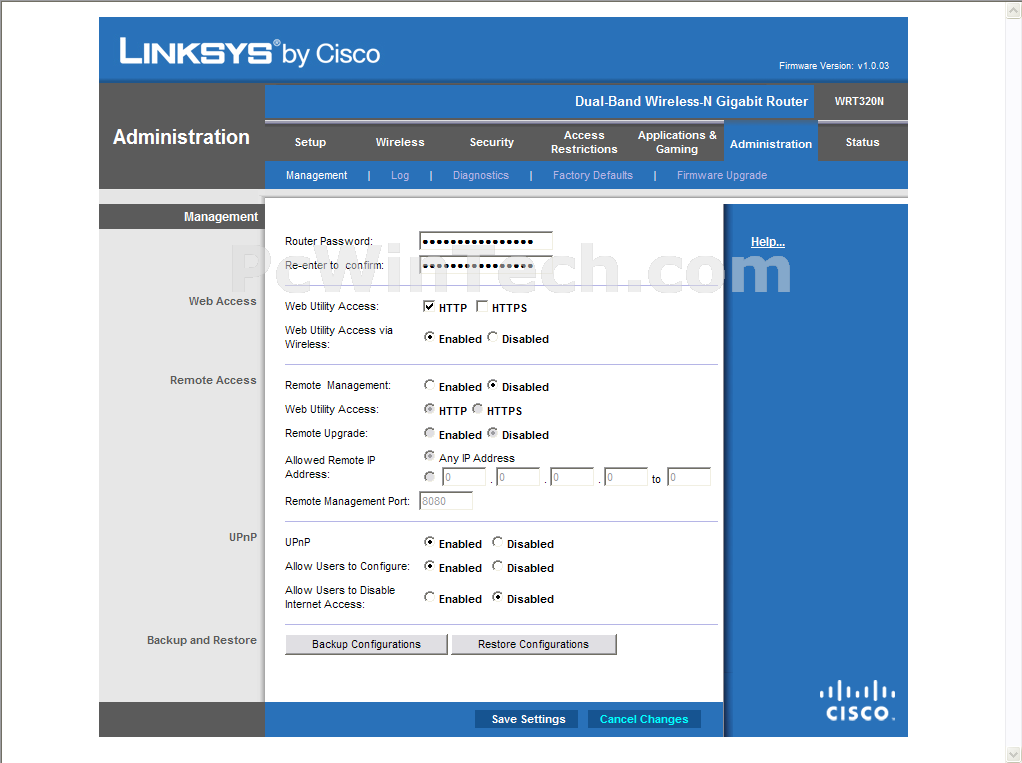Set UPnP to Enabled

click(x=429, y=542)
